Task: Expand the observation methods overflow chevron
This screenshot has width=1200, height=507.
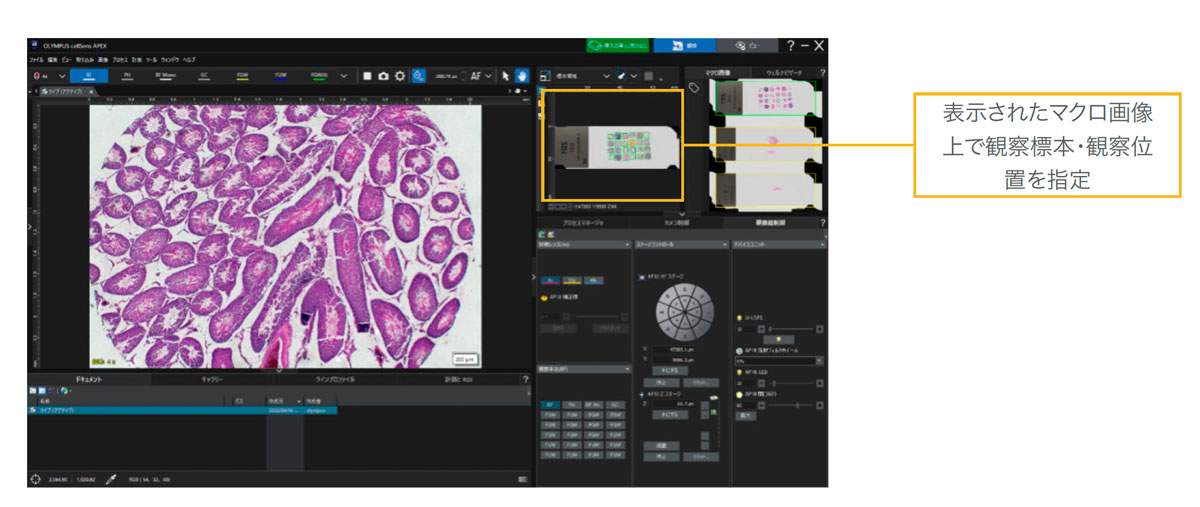Action: [345, 75]
